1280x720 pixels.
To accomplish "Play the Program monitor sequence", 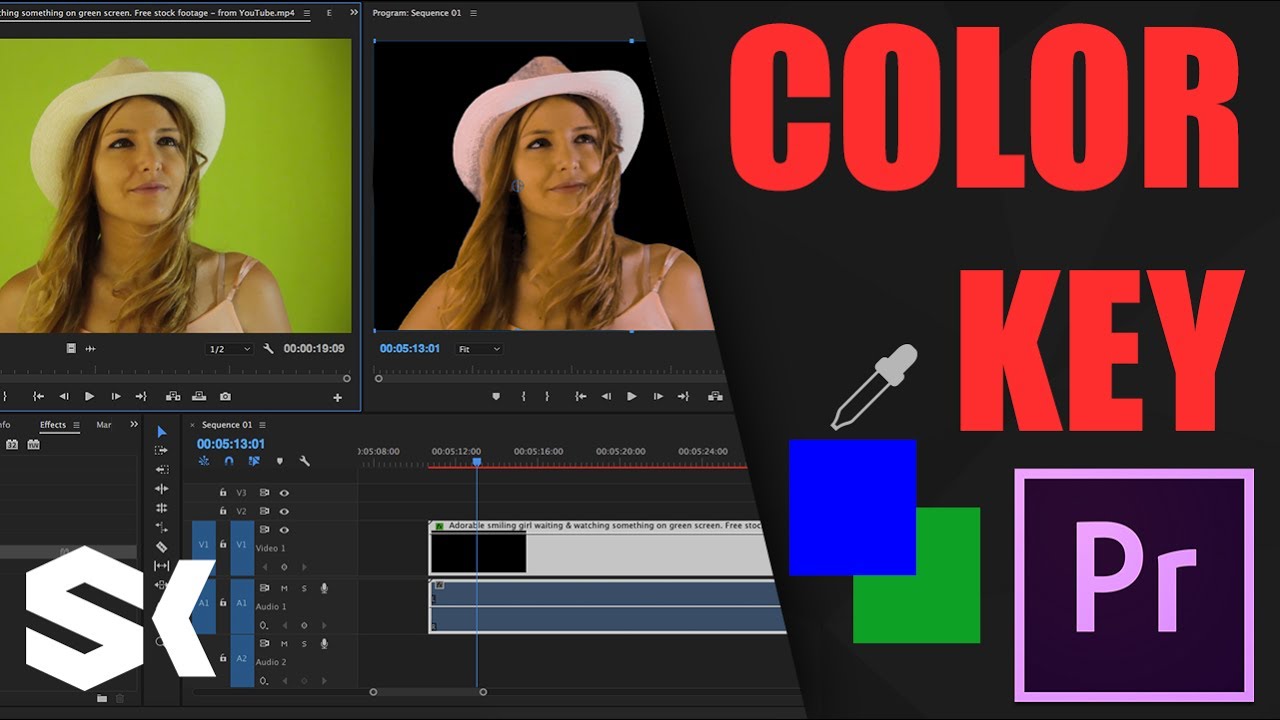I will (631, 397).
